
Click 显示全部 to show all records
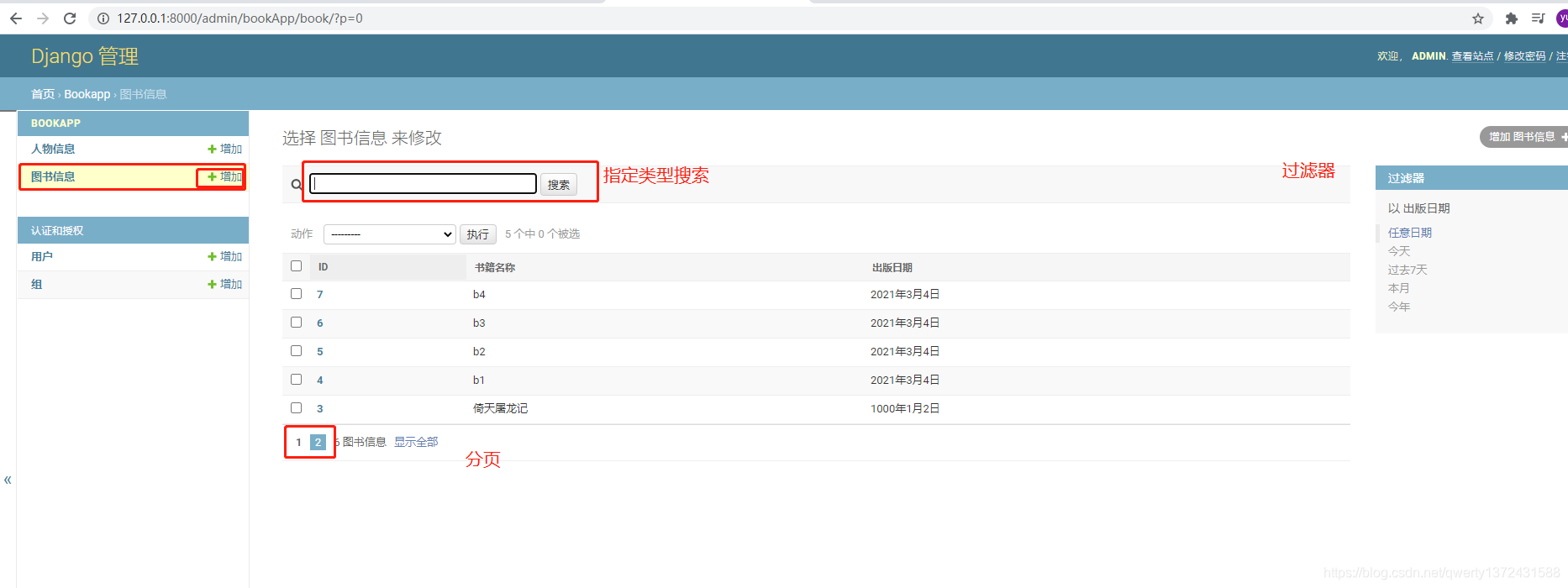click(x=416, y=442)
